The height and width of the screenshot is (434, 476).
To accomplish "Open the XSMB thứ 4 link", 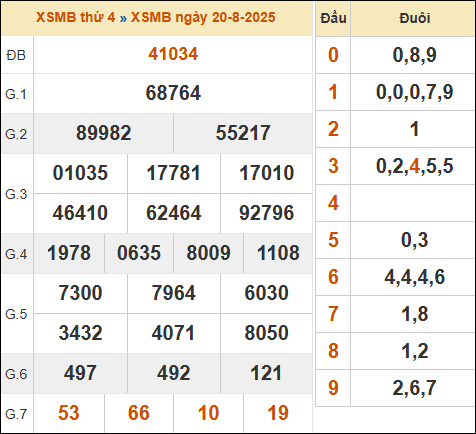I will 76,18.
